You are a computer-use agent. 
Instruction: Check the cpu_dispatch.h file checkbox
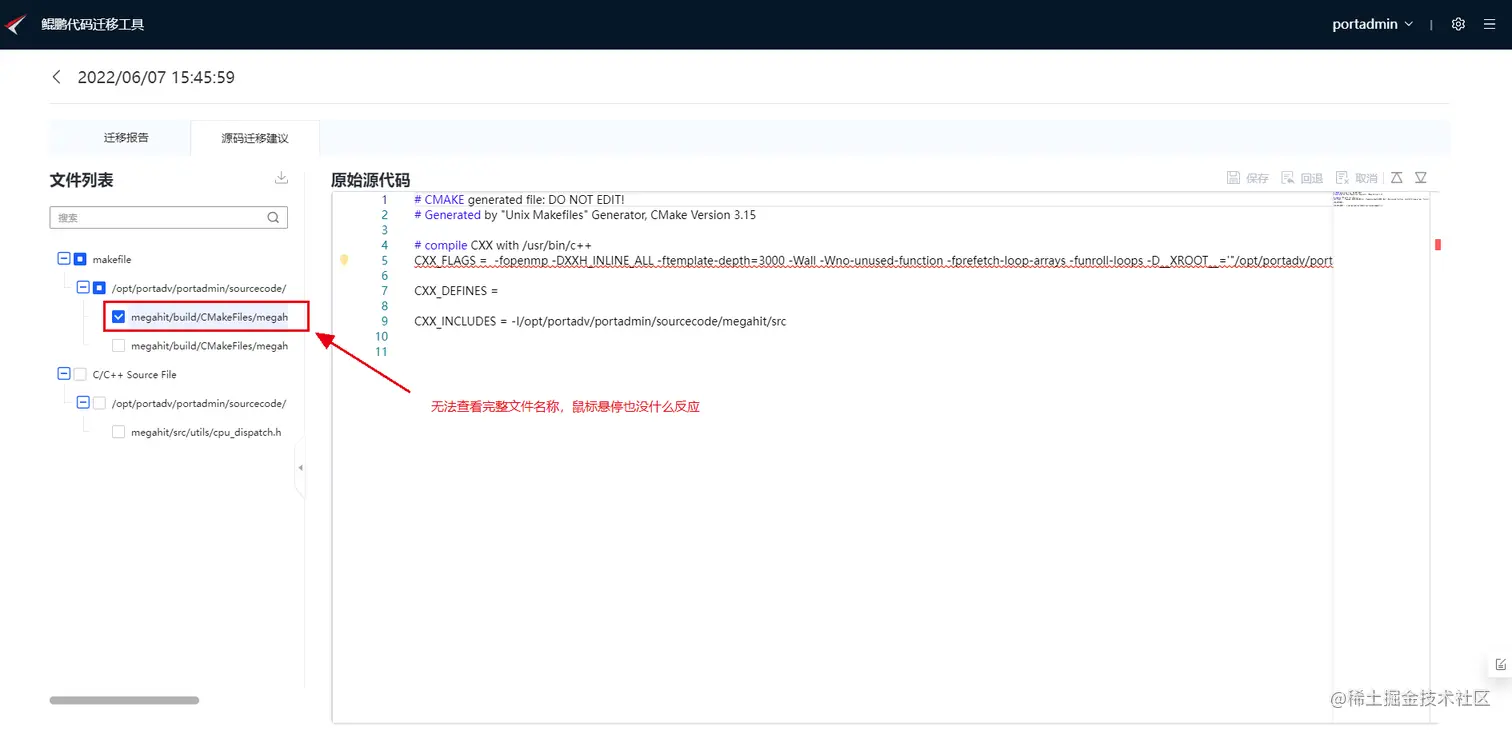pos(119,432)
